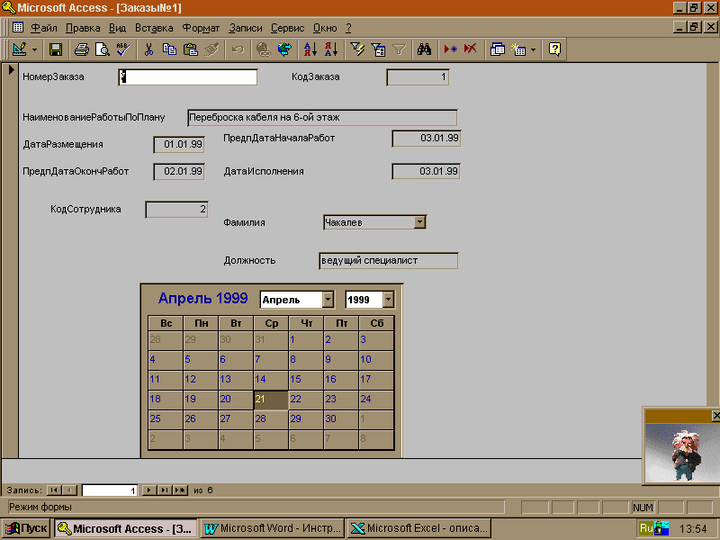Open Help with the question mark icon

tap(555, 49)
